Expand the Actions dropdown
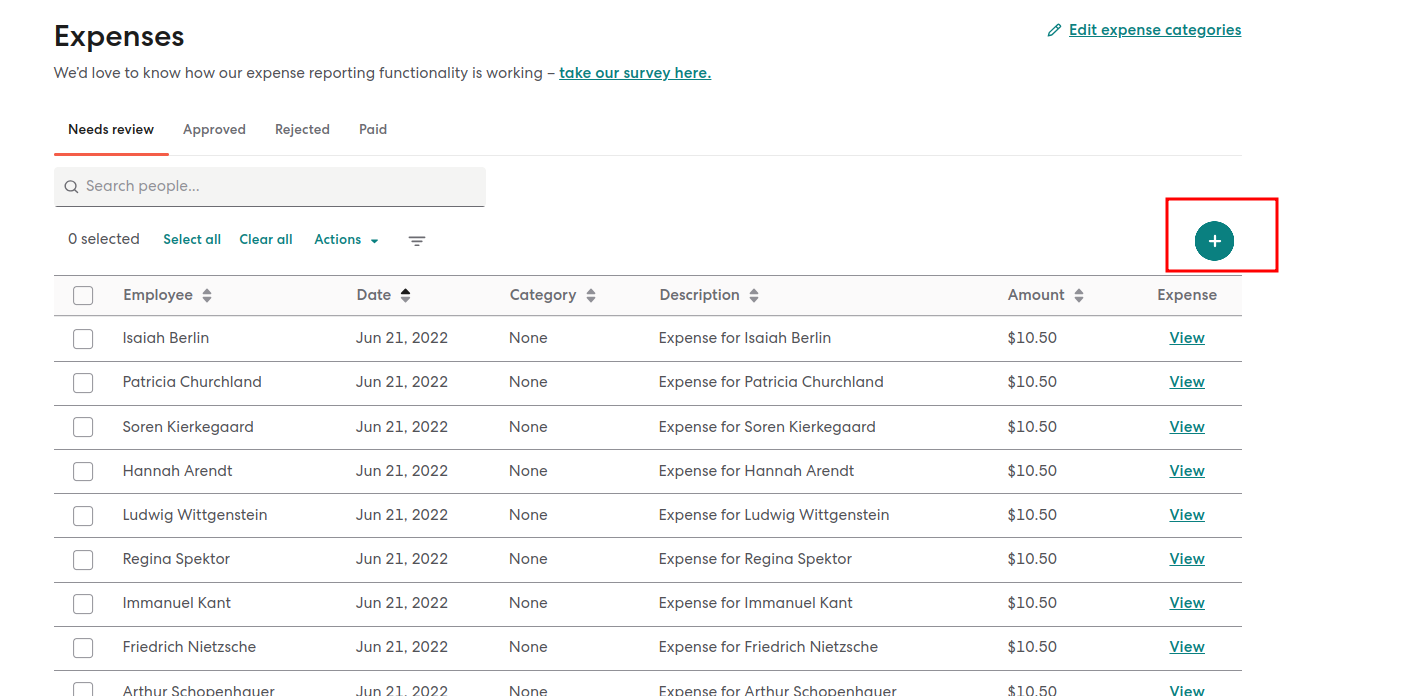 pyautogui.click(x=346, y=240)
